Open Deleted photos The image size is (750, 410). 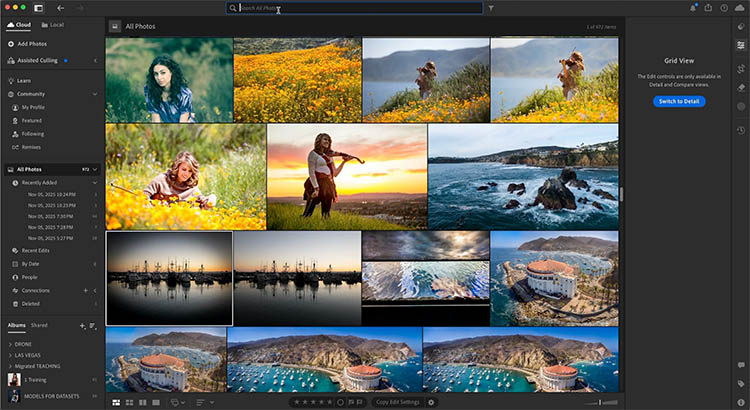26,304
